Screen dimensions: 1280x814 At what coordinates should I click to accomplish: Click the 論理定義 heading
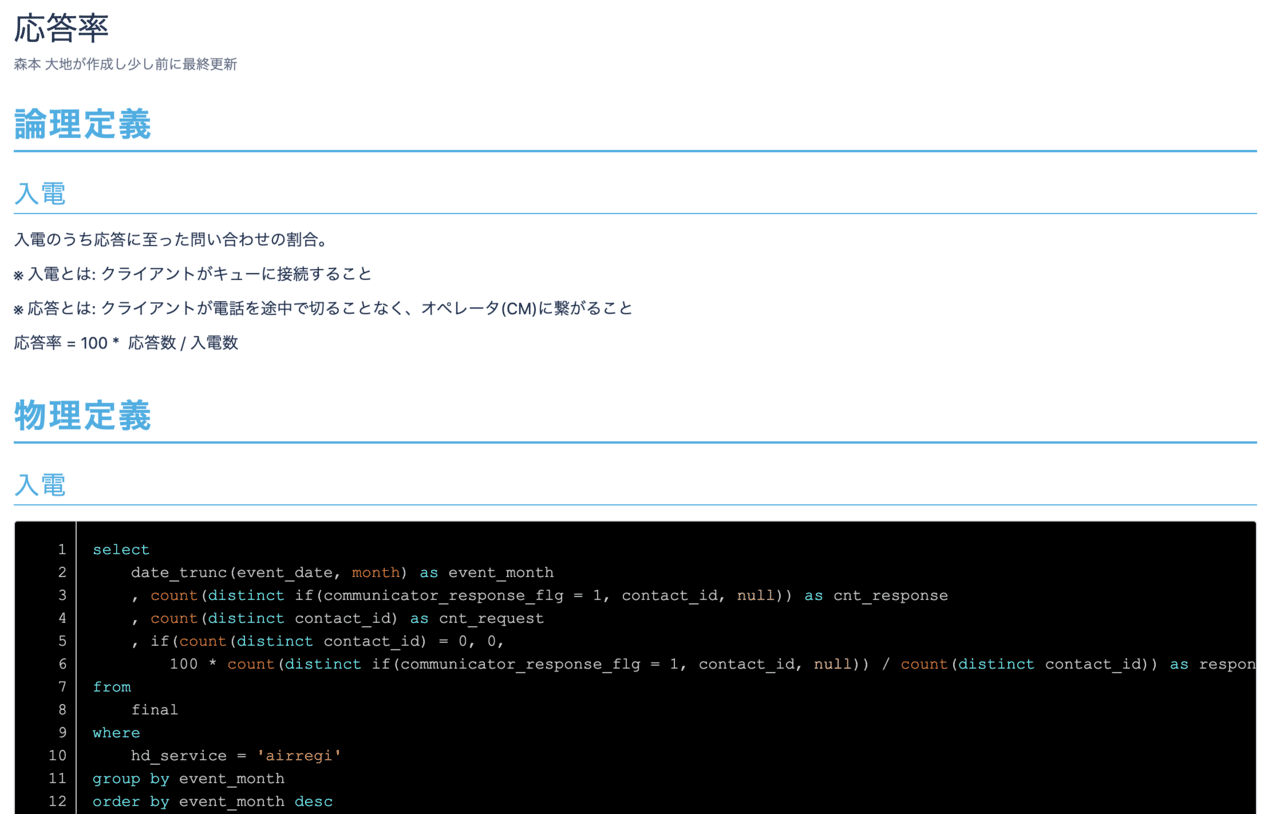[82, 124]
